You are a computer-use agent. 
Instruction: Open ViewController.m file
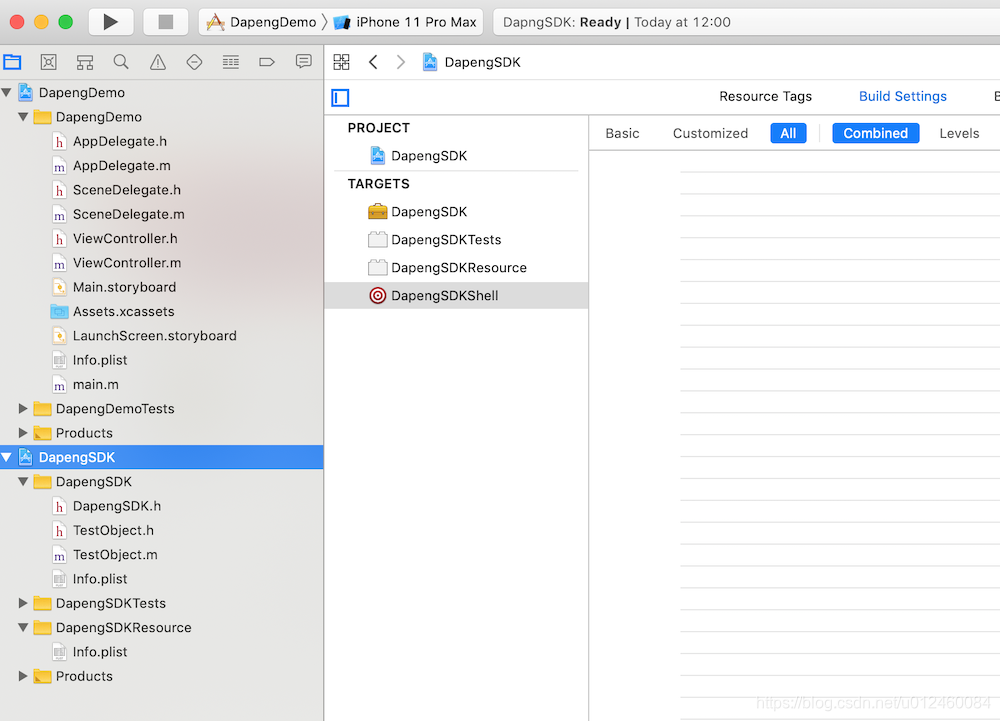(126, 263)
